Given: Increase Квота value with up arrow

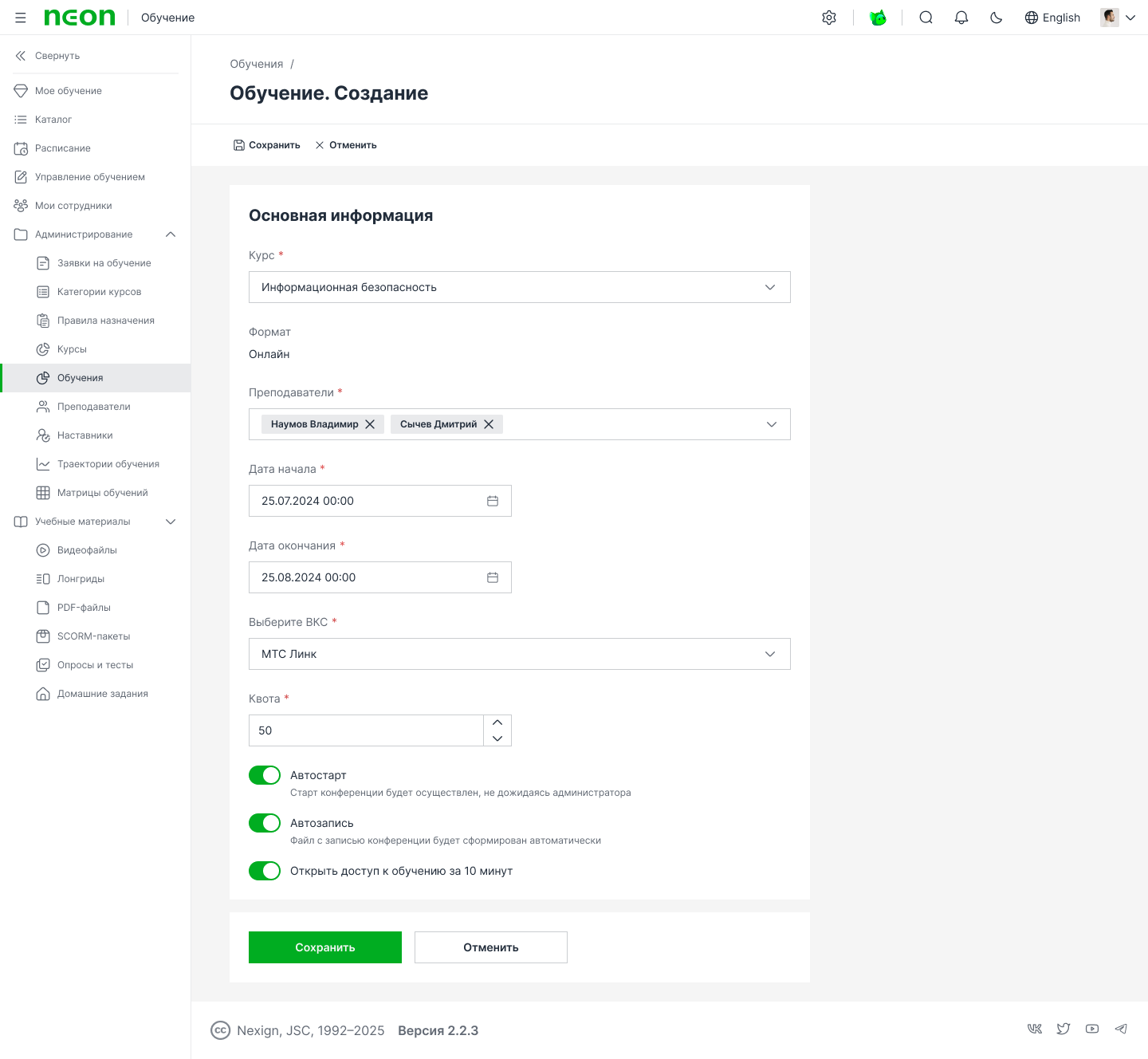Looking at the screenshot, I should coord(497,722).
